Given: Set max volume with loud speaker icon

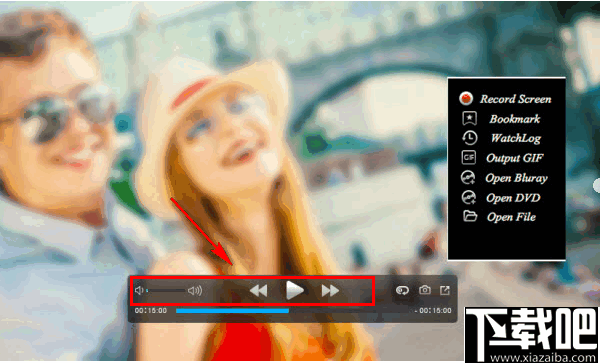Looking at the screenshot, I should click(x=195, y=291).
